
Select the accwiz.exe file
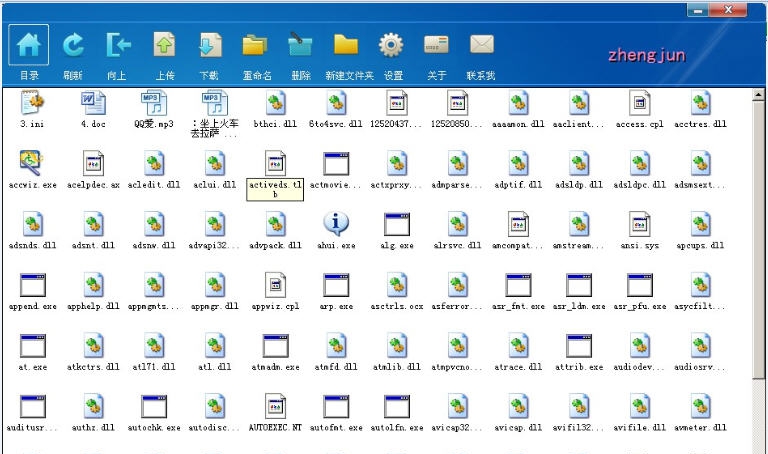(x=32, y=163)
